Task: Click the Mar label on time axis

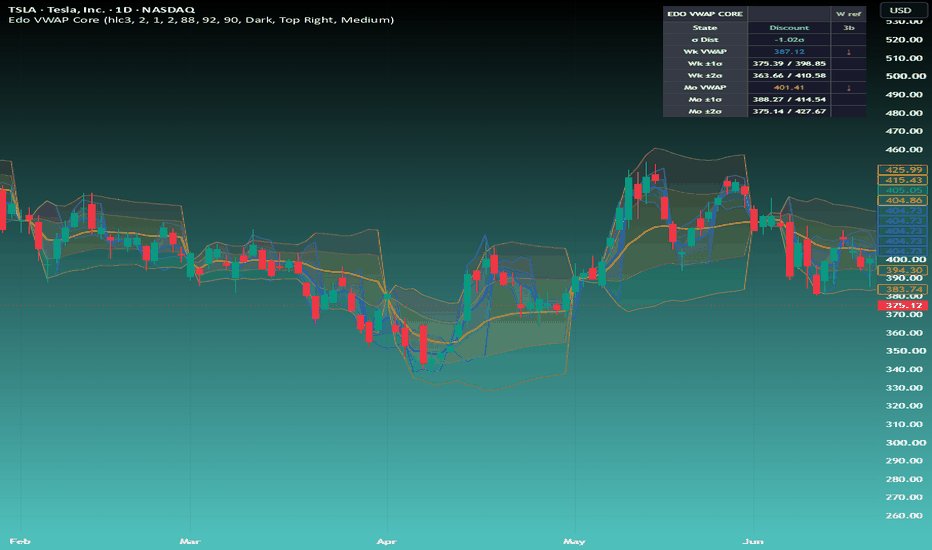Action: point(190,541)
